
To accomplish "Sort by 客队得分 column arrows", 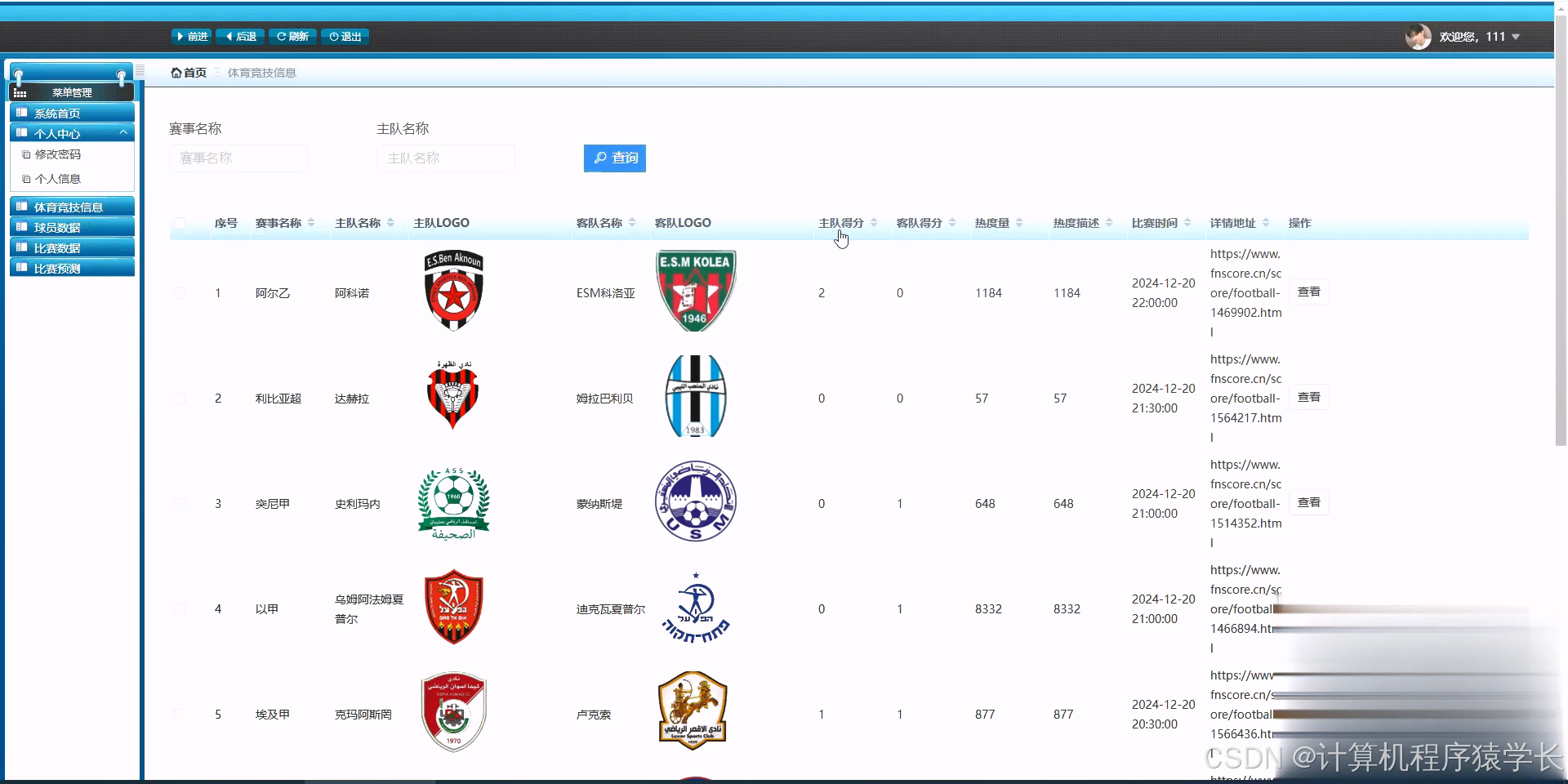I will tap(952, 223).
